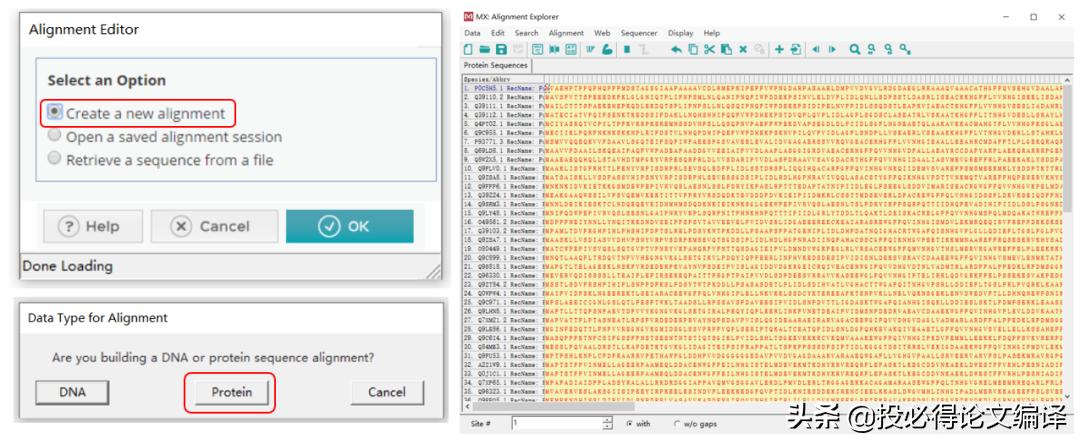Click the Site # spinner arrows
Viewport: 1080px width, 444px height.
[608, 424]
